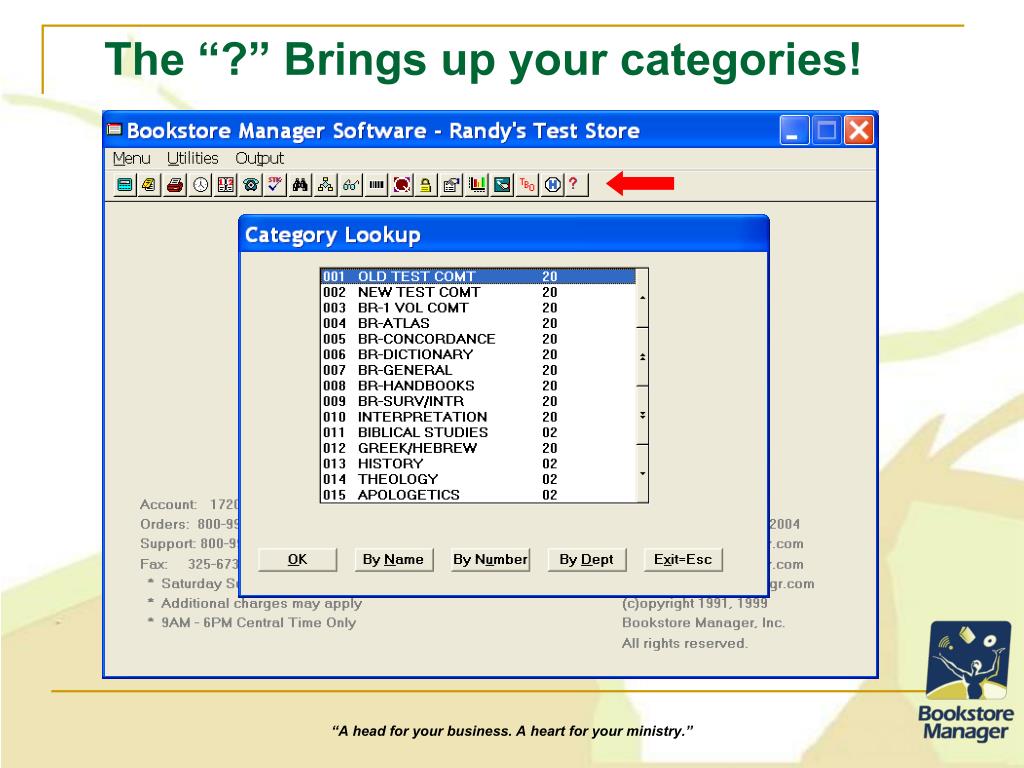Click the clock icon in toolbar

click(200, 185)
